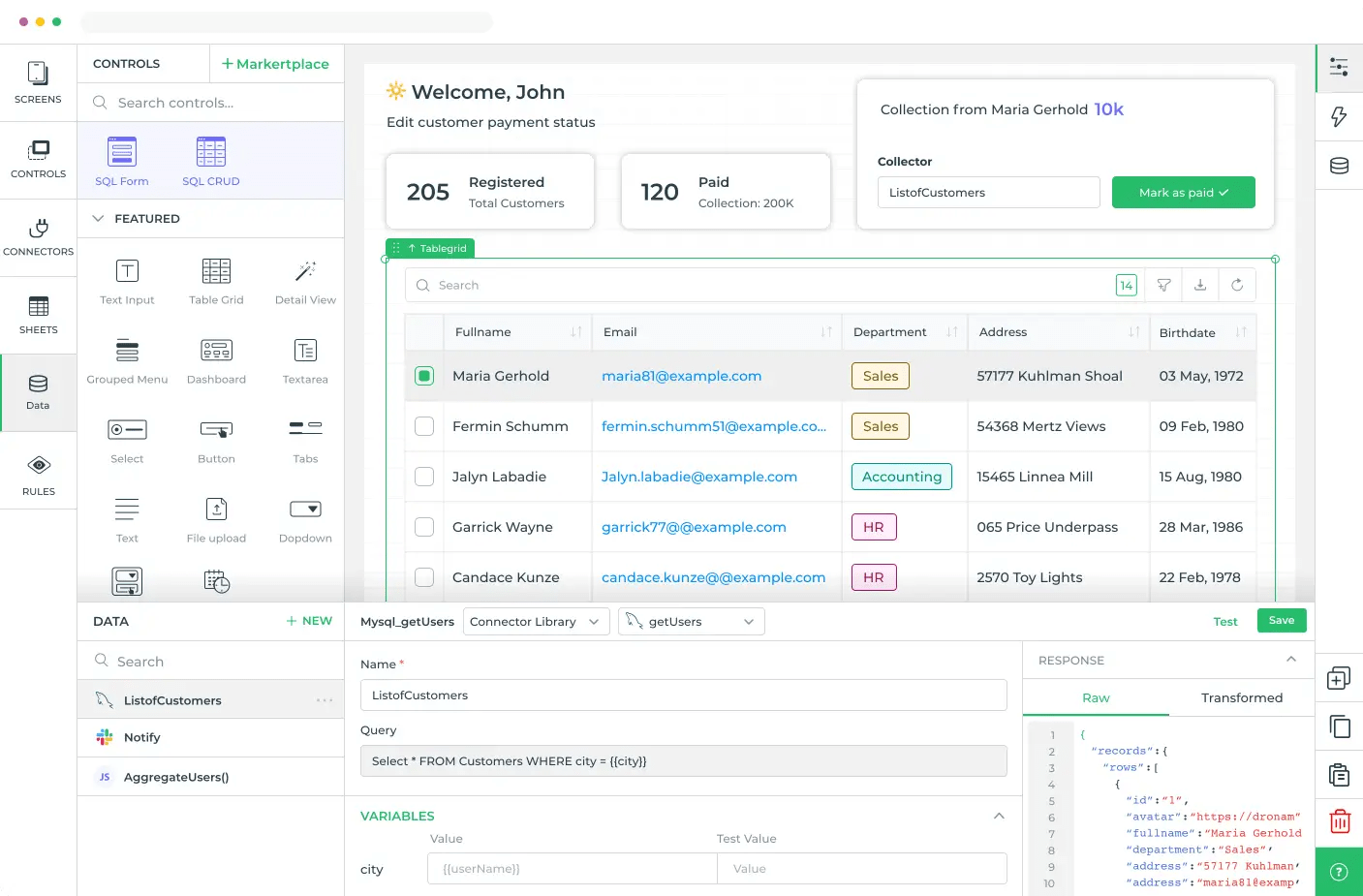The height and width of the screenshot is (896, 1363).
Task: Switch to the Transformed response tab
Action: (x=1242, y=697)
